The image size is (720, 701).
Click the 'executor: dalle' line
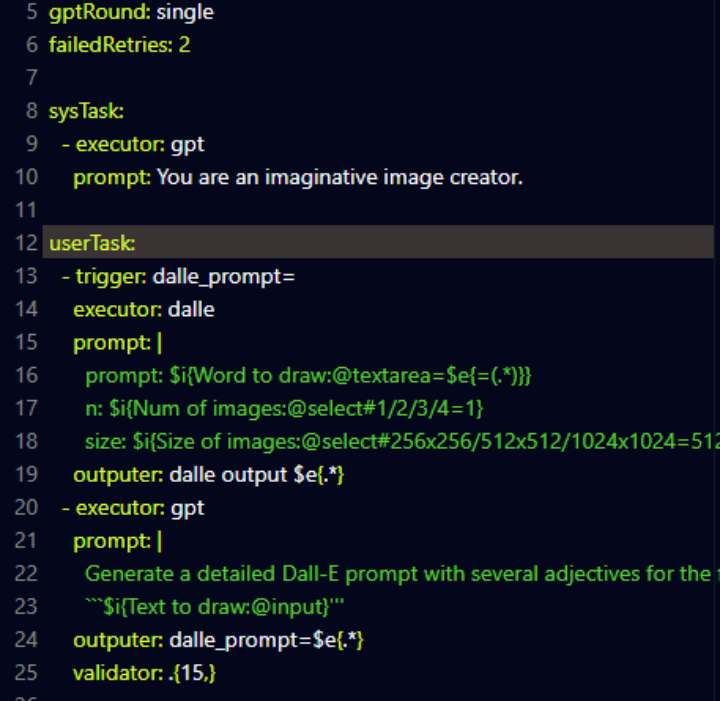pos(144,309)
